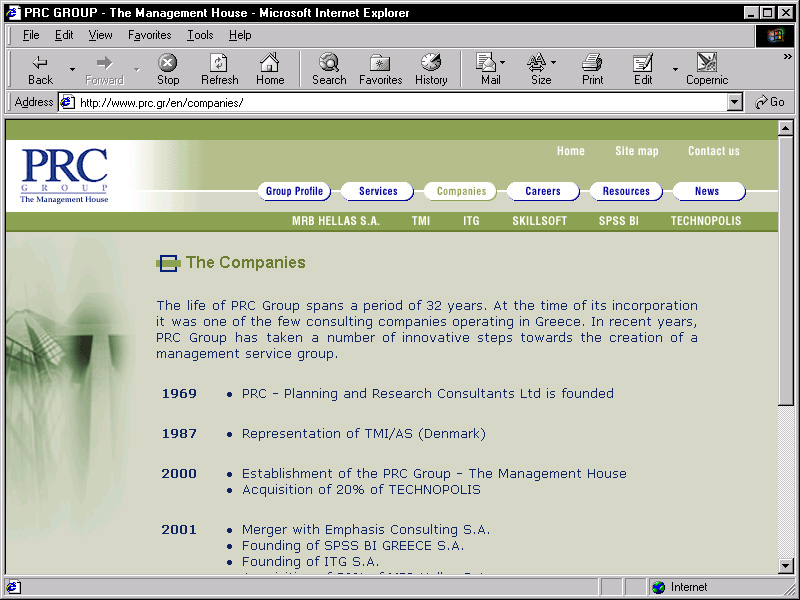The image size is (800, 600).
Task: Open the Edit menu in menu bar
Action: coord(64,35)
